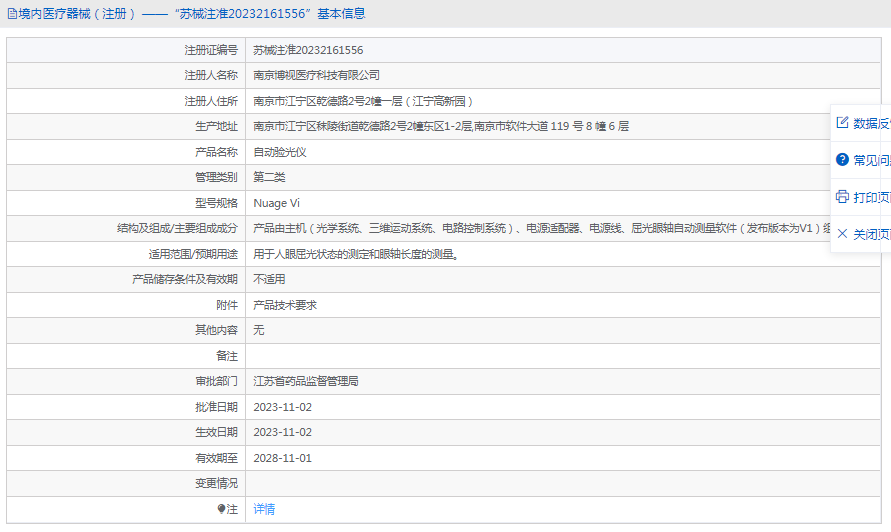Select the product name 自动验光仪
The height and width of the screenshot is (532, 891).
pyautogui.click(x=280, y=152)
